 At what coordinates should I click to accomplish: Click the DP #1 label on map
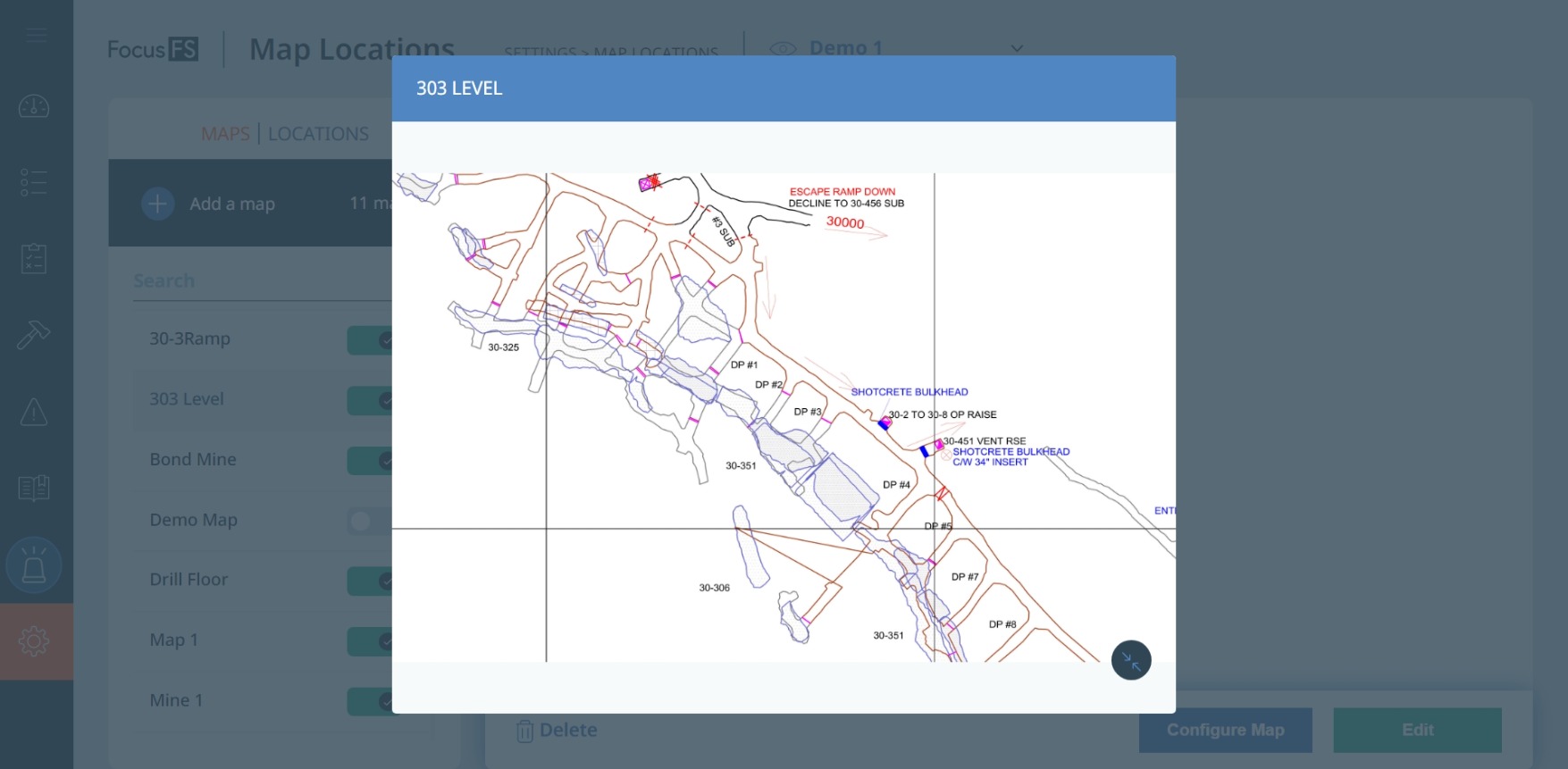(743, 364)
